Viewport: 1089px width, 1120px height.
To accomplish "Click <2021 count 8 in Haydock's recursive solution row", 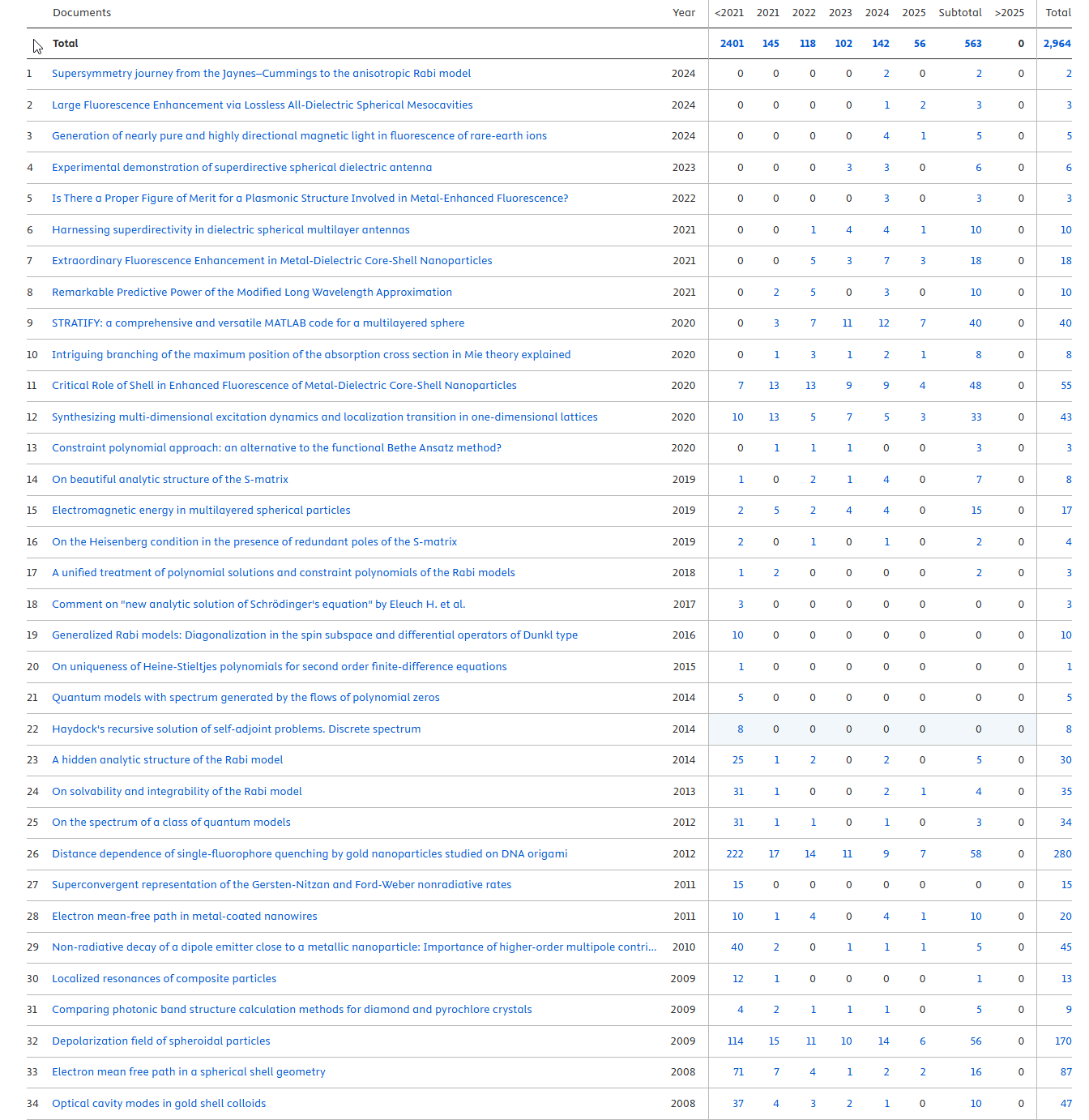I will [740, 729].
